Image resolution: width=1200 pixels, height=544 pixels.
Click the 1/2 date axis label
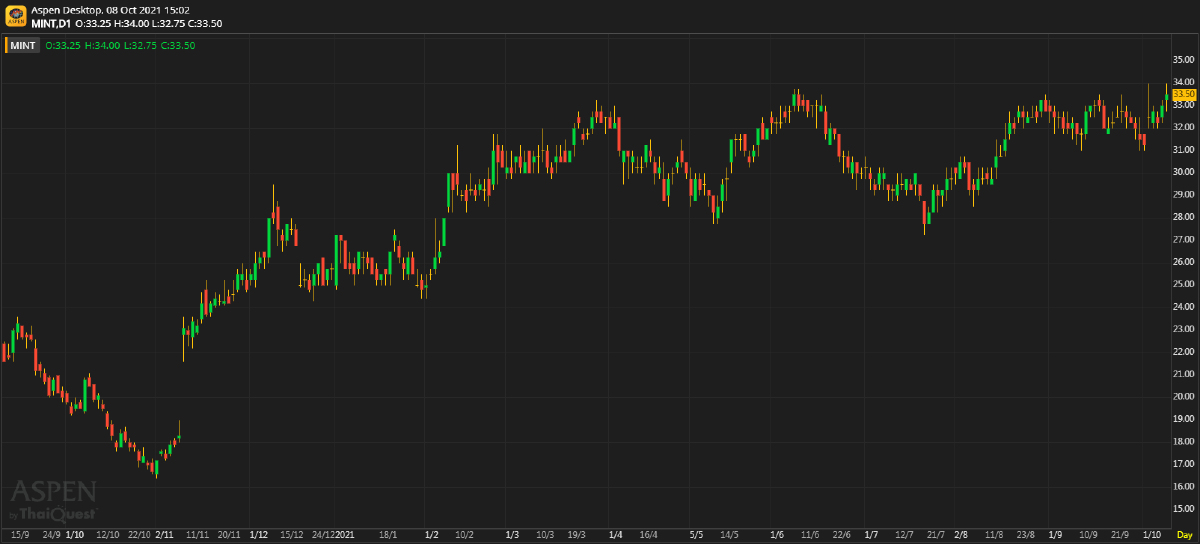point(431,535)
